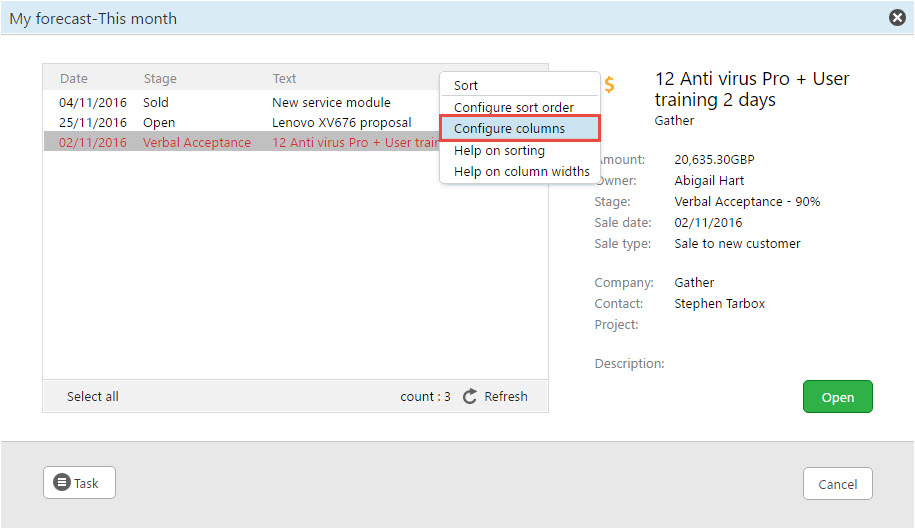Close the My forecast dialog with X icon

click(897, 17)
